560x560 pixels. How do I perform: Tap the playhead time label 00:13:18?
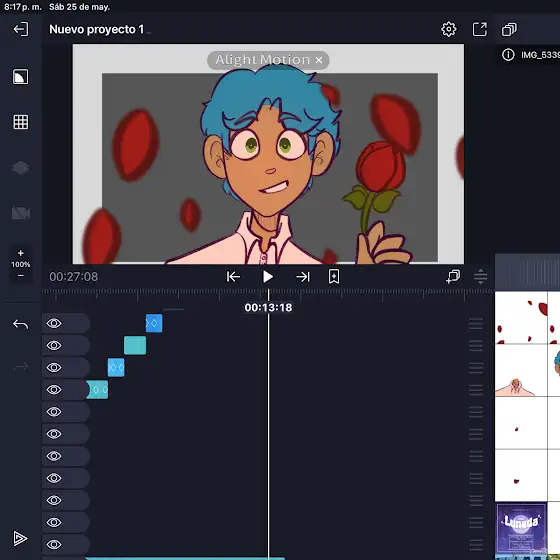tap(269, 308)
